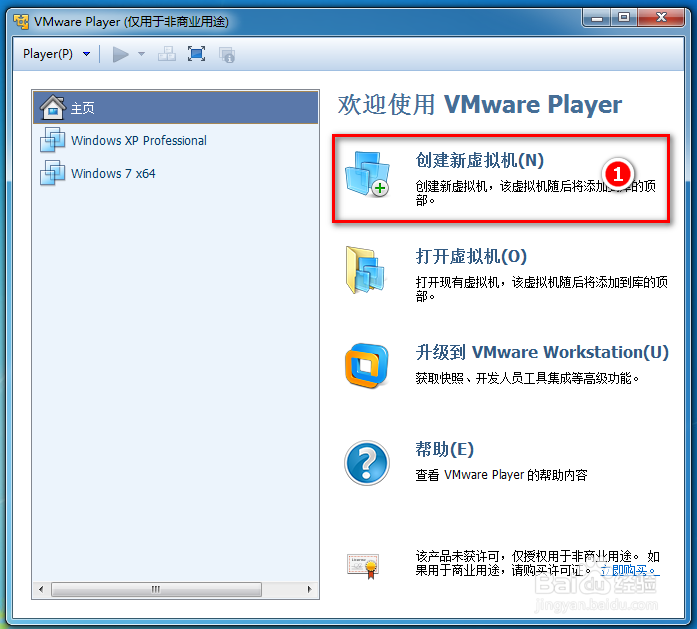
Task: Click the green play virtual machine button
Action: [x=120, y=55]
